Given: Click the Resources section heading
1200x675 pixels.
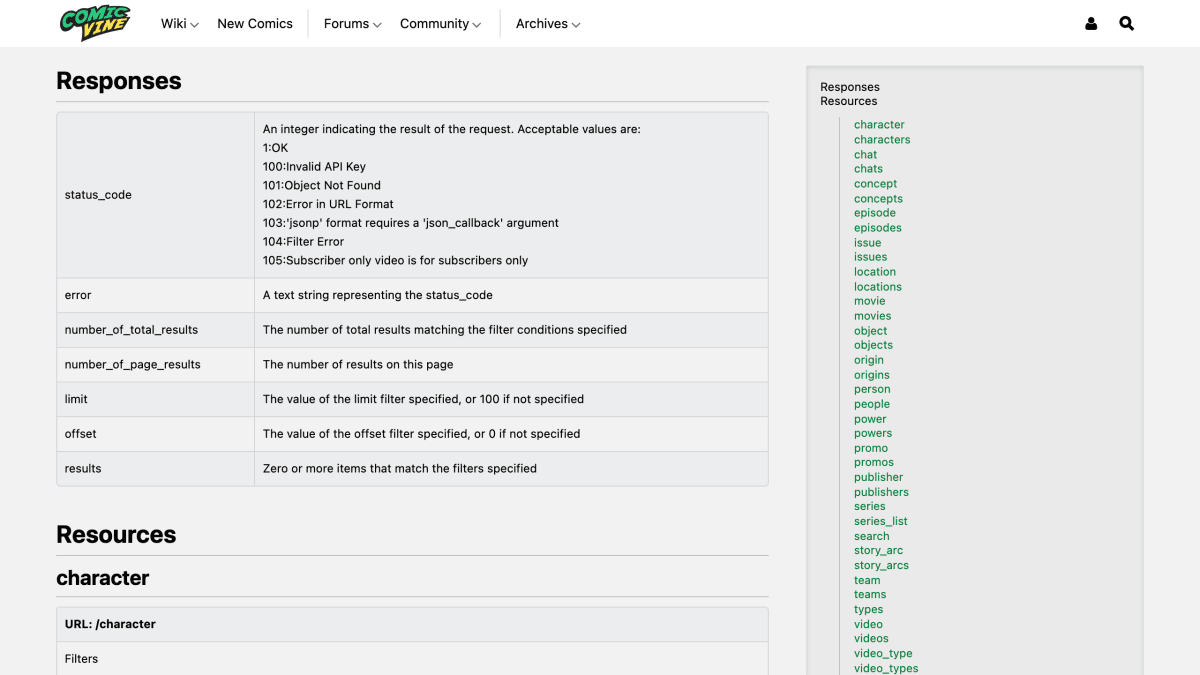Looking at the screenshot, I should [116, 535].
